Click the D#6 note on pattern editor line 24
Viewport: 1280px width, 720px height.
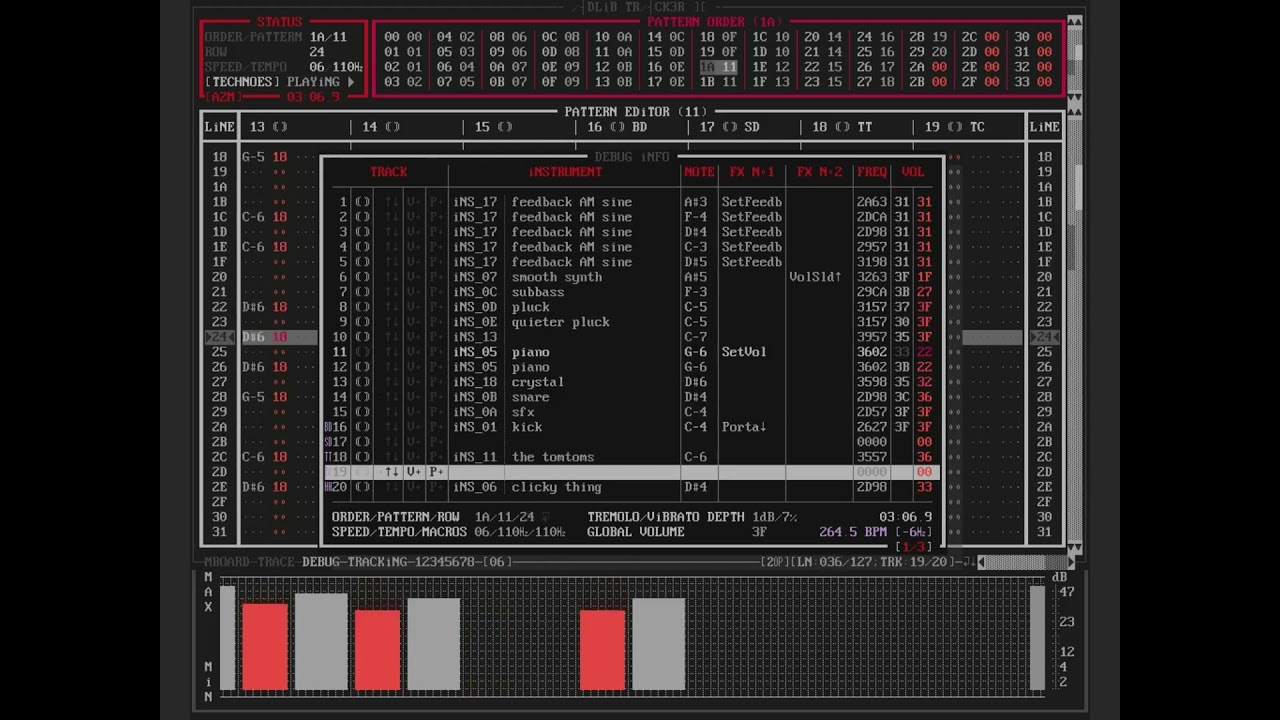point(253,337)
